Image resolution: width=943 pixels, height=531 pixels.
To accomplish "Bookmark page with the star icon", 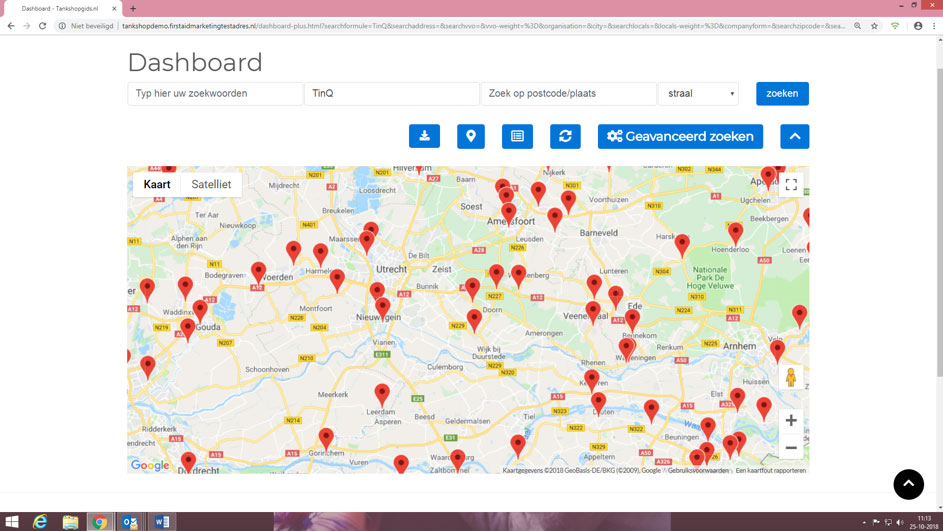I will click(x=874, y=26).
